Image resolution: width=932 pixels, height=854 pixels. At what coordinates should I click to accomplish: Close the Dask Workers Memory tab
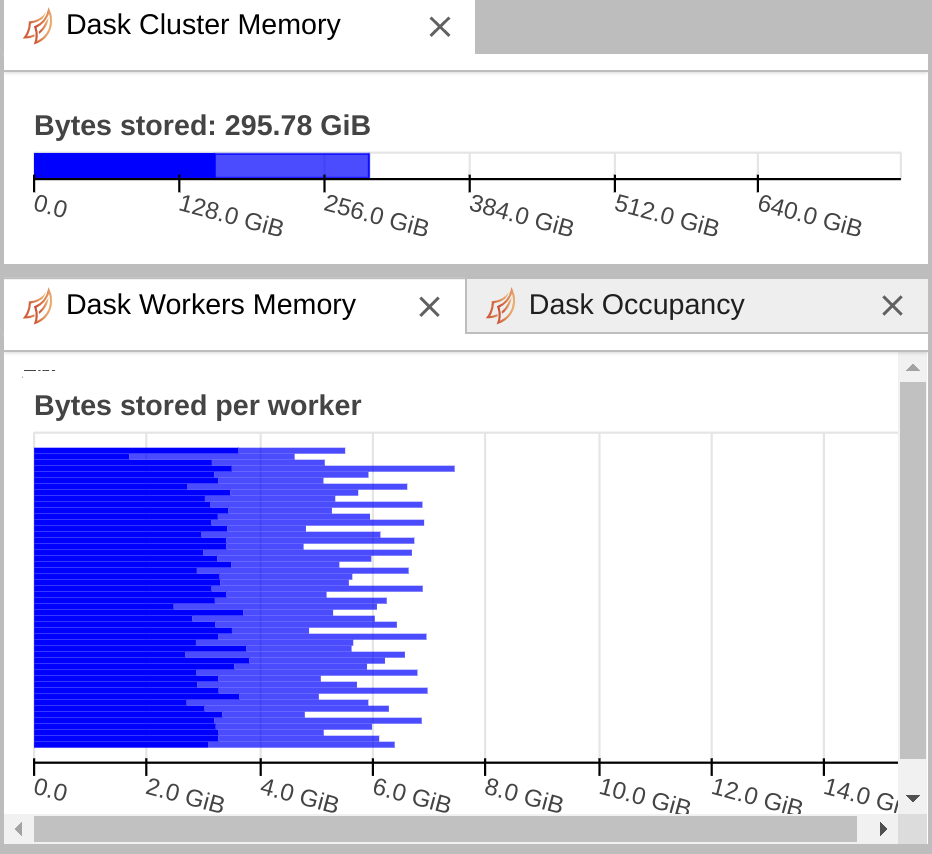click(429, 307)
